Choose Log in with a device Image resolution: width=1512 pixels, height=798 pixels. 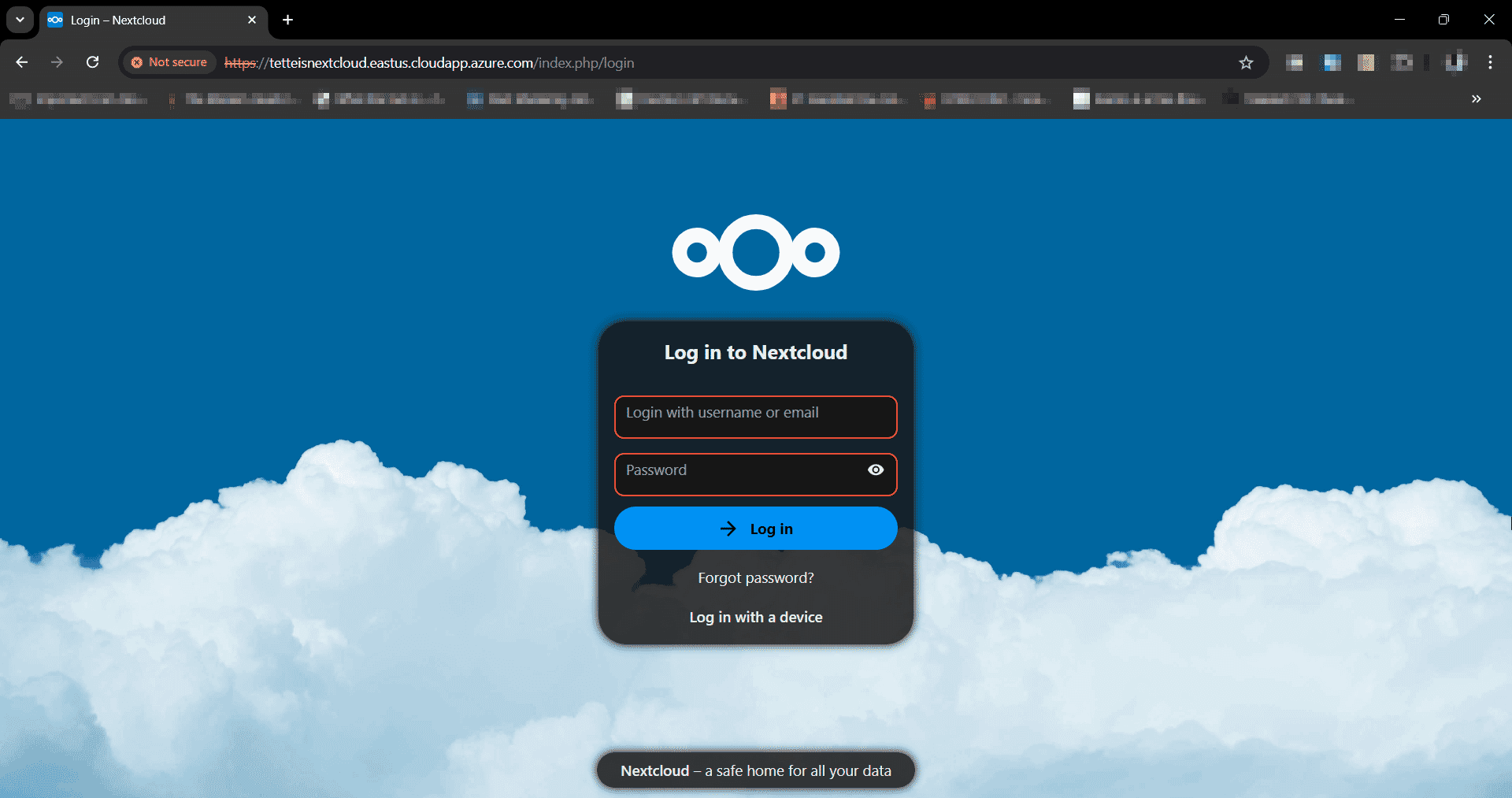(x=756, y=618)
